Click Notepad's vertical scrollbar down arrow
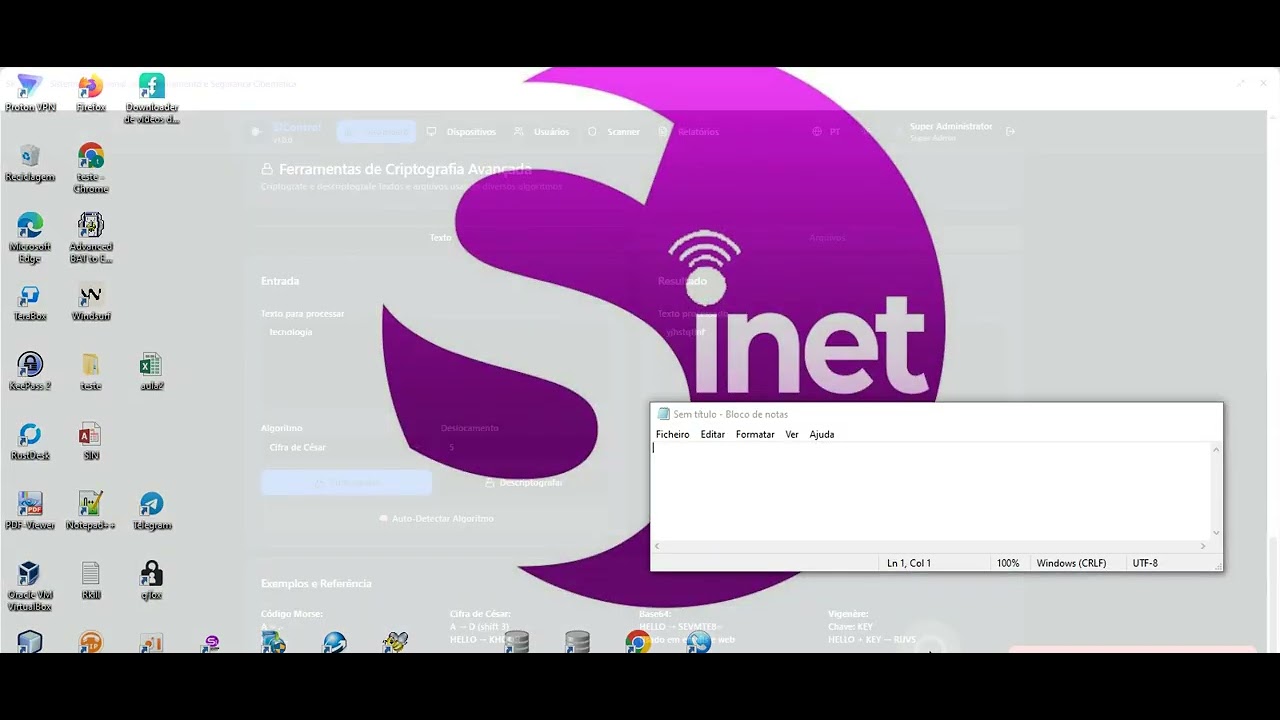1280x720 pixels. [x=1216, y=533]
